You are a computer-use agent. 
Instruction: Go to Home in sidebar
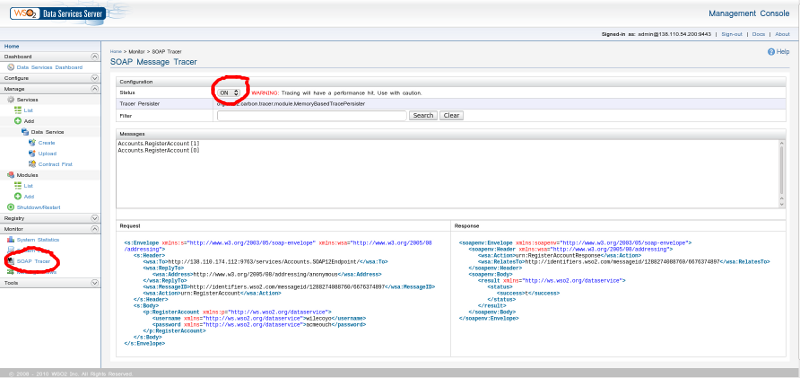coord(12,46)
